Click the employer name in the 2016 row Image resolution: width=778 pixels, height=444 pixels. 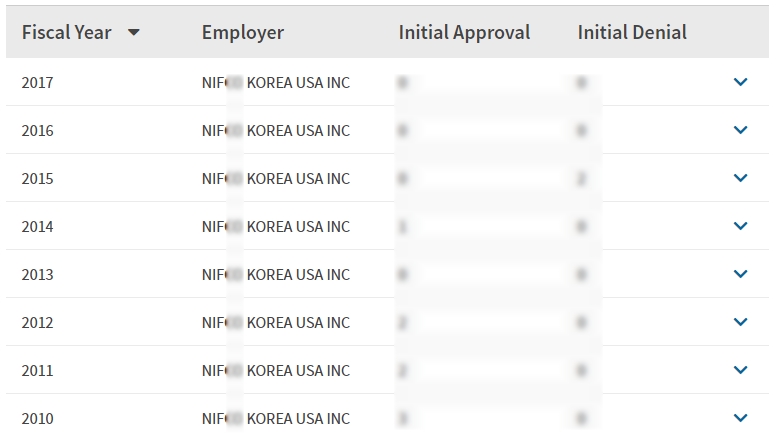276,130
